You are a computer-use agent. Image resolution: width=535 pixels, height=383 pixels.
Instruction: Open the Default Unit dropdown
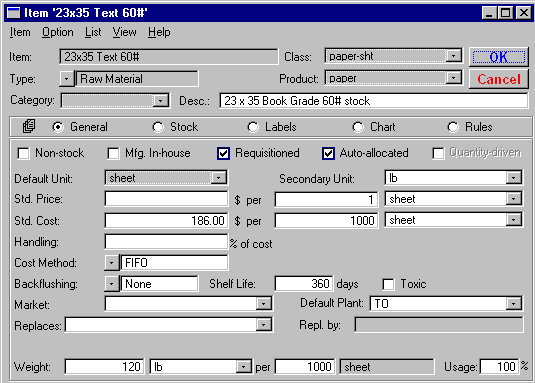pos(218,178)
